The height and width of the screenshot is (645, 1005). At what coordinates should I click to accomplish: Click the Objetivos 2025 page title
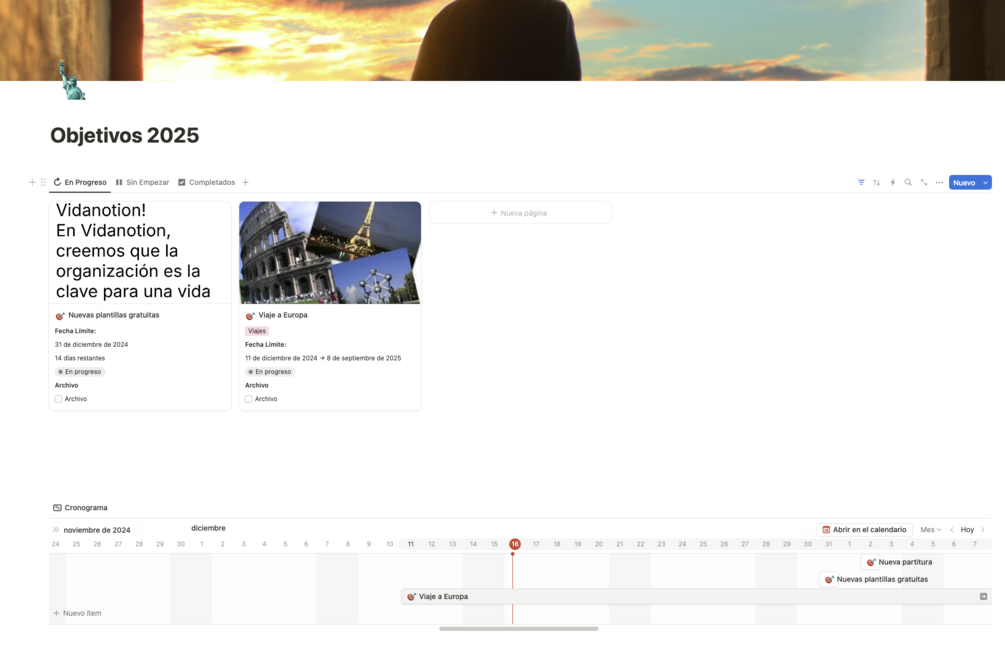click(x=124, y=135)
